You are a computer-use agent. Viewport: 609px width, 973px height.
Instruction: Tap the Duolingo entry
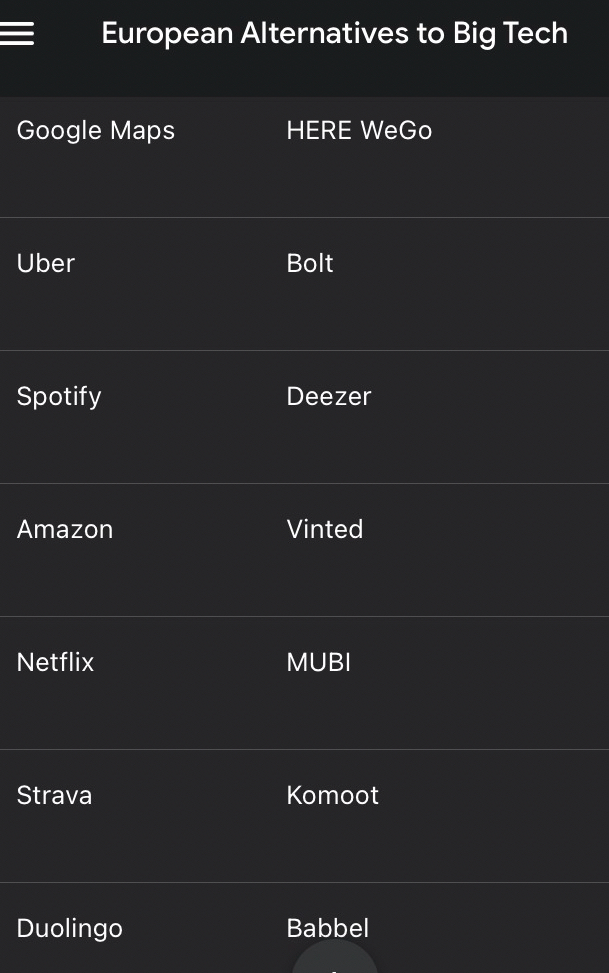(70, 928)
